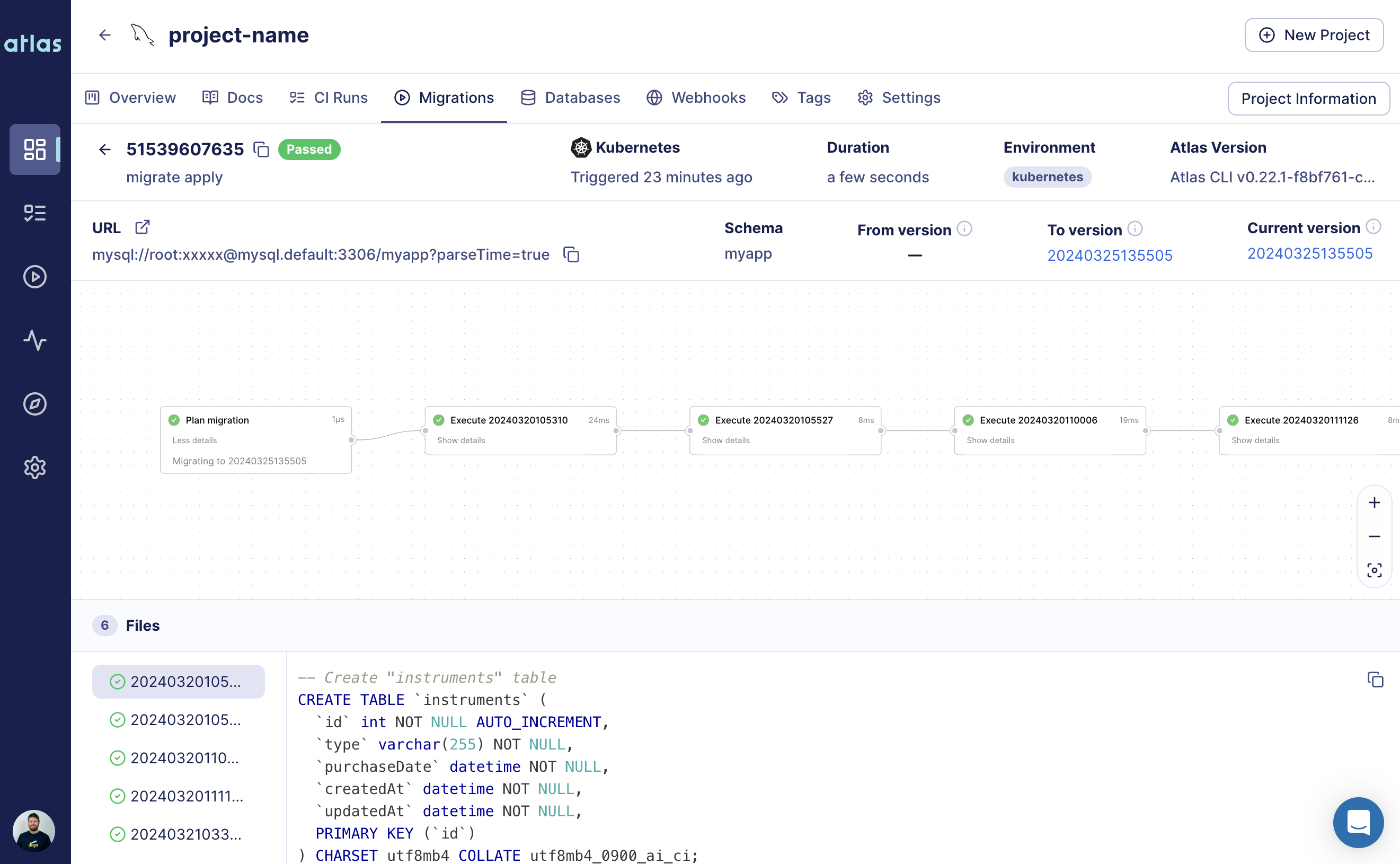Switch to the Databases tab

pyautogui.click(x=582, y=98)
